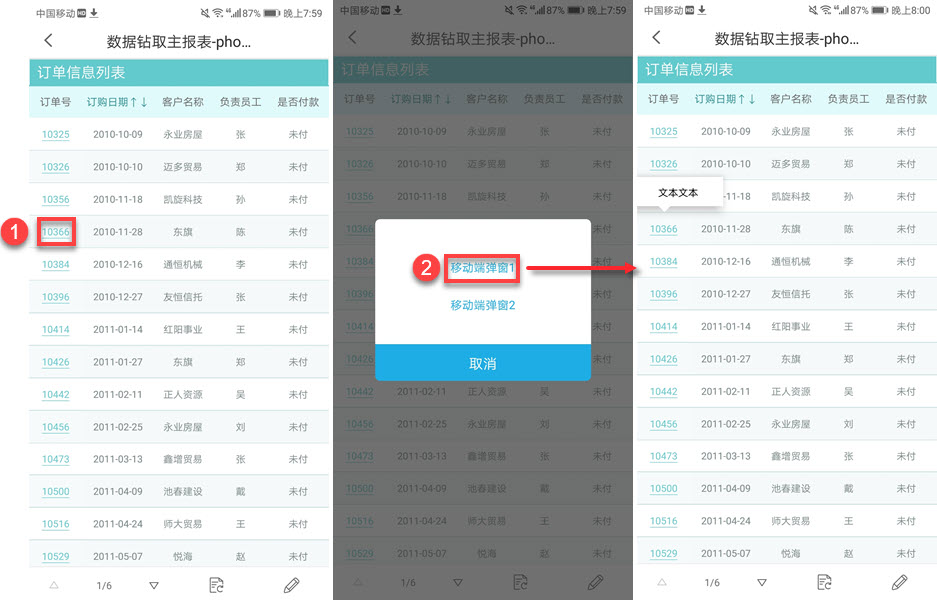Choose the 移动端弹窗2 option in the popup

click(x=482, y=305)
